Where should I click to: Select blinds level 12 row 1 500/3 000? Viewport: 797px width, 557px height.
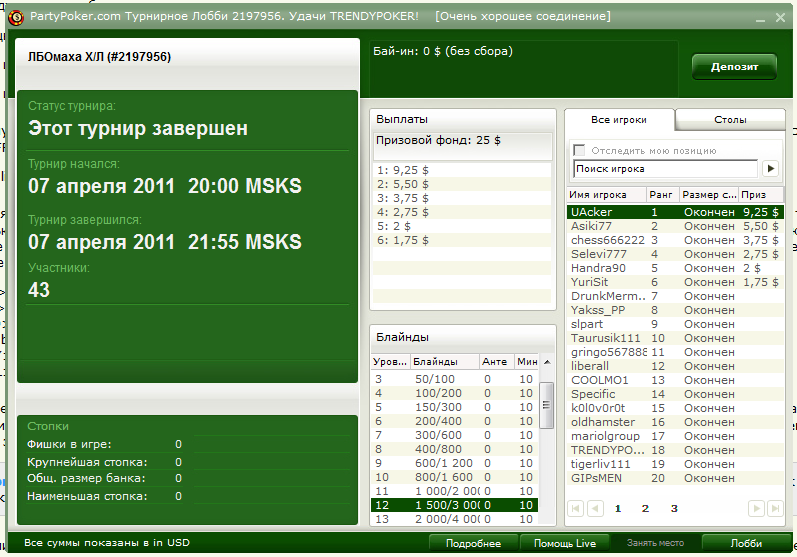coord(455,505)
